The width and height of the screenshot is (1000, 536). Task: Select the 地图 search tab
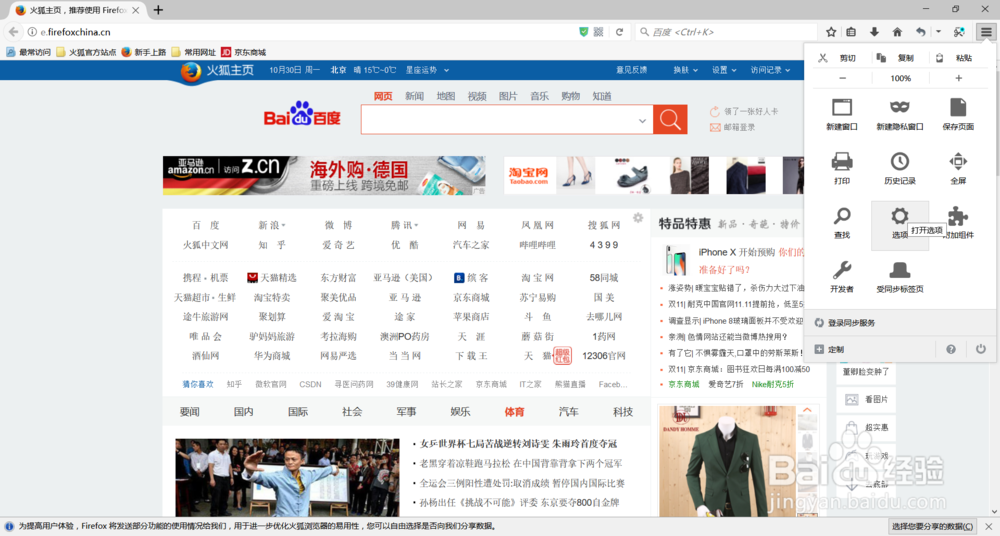pyautogui.click(x=446, y=96)
